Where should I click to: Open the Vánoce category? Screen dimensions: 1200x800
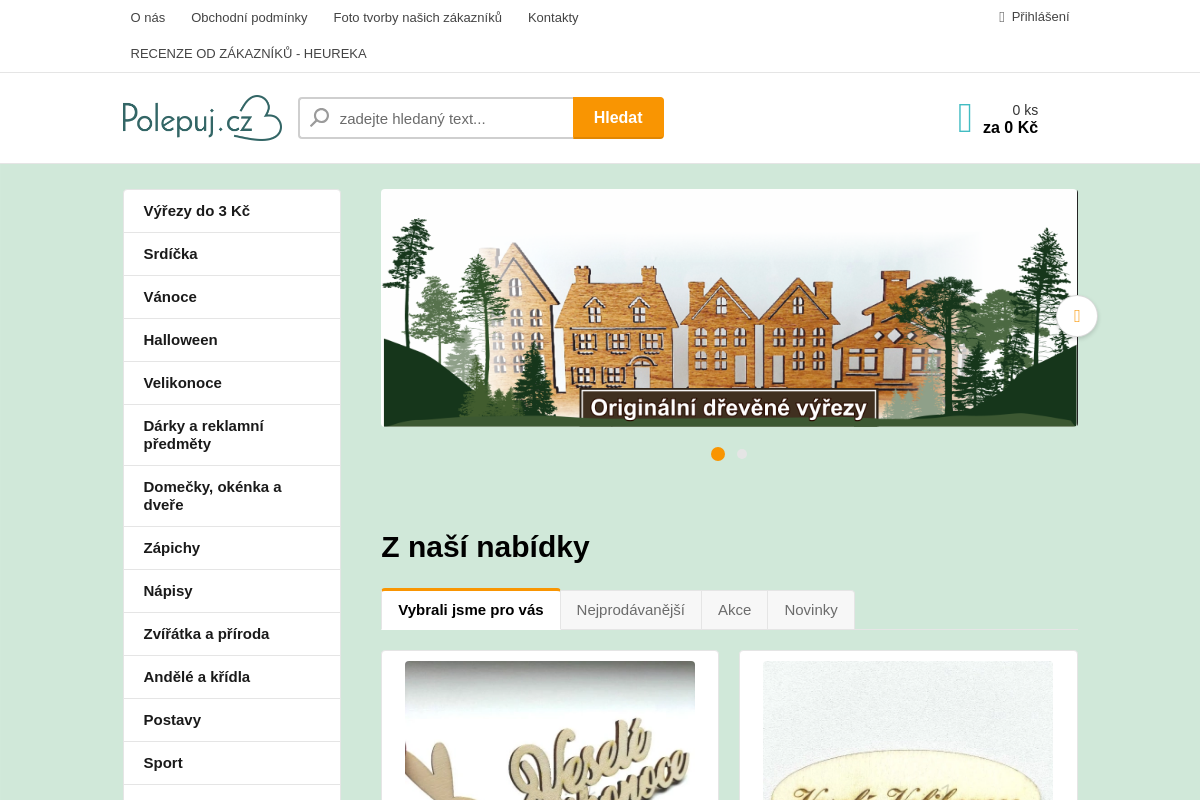click(232, 297)
